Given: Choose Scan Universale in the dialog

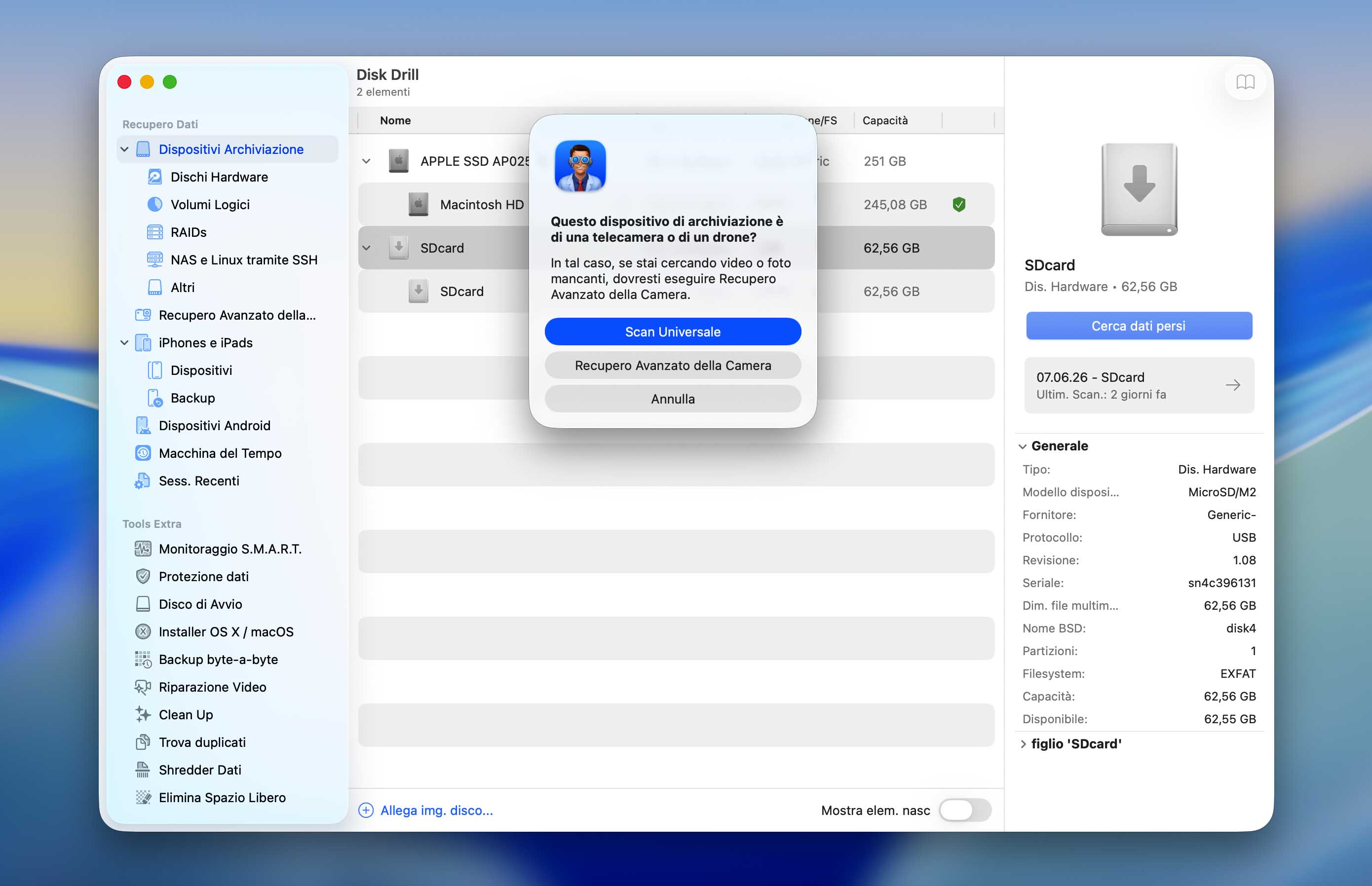Looking at the screenshot, I should [x=673, y=332].
